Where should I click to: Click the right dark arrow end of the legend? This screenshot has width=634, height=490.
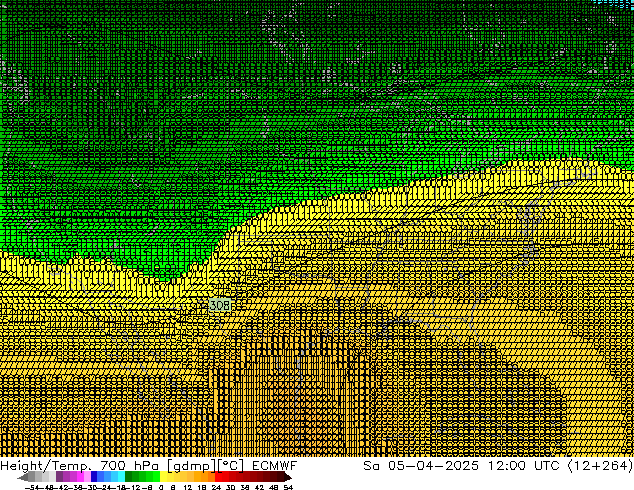[x=288, y=478]
